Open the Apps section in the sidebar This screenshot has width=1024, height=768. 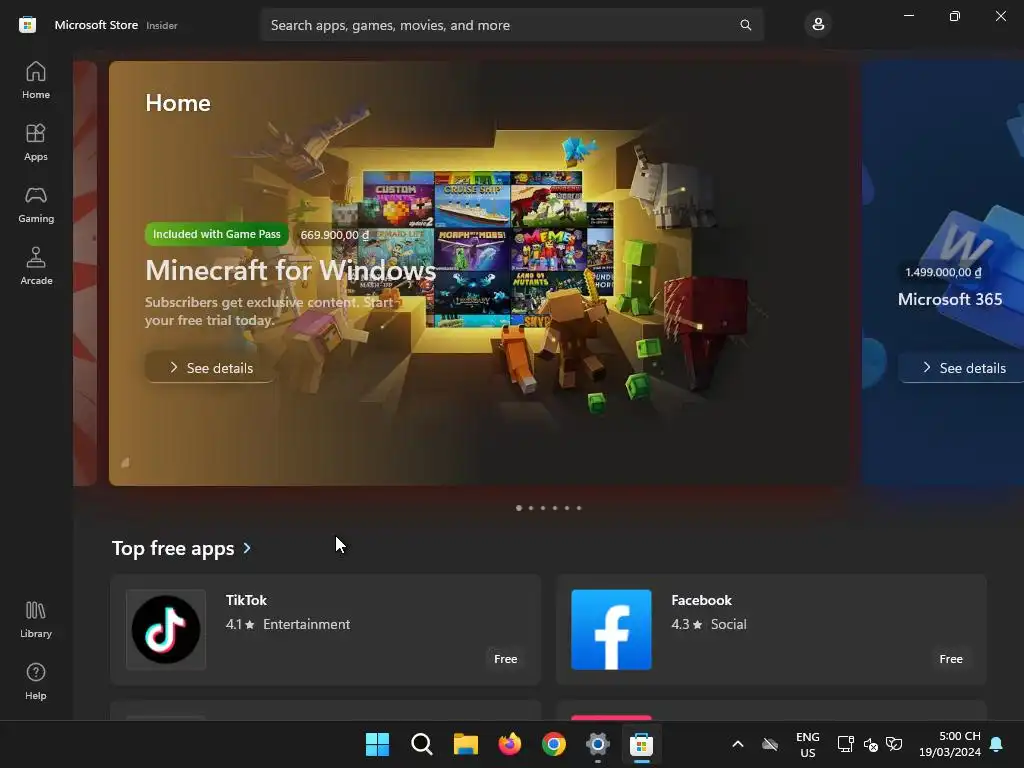tap(36, 142)
